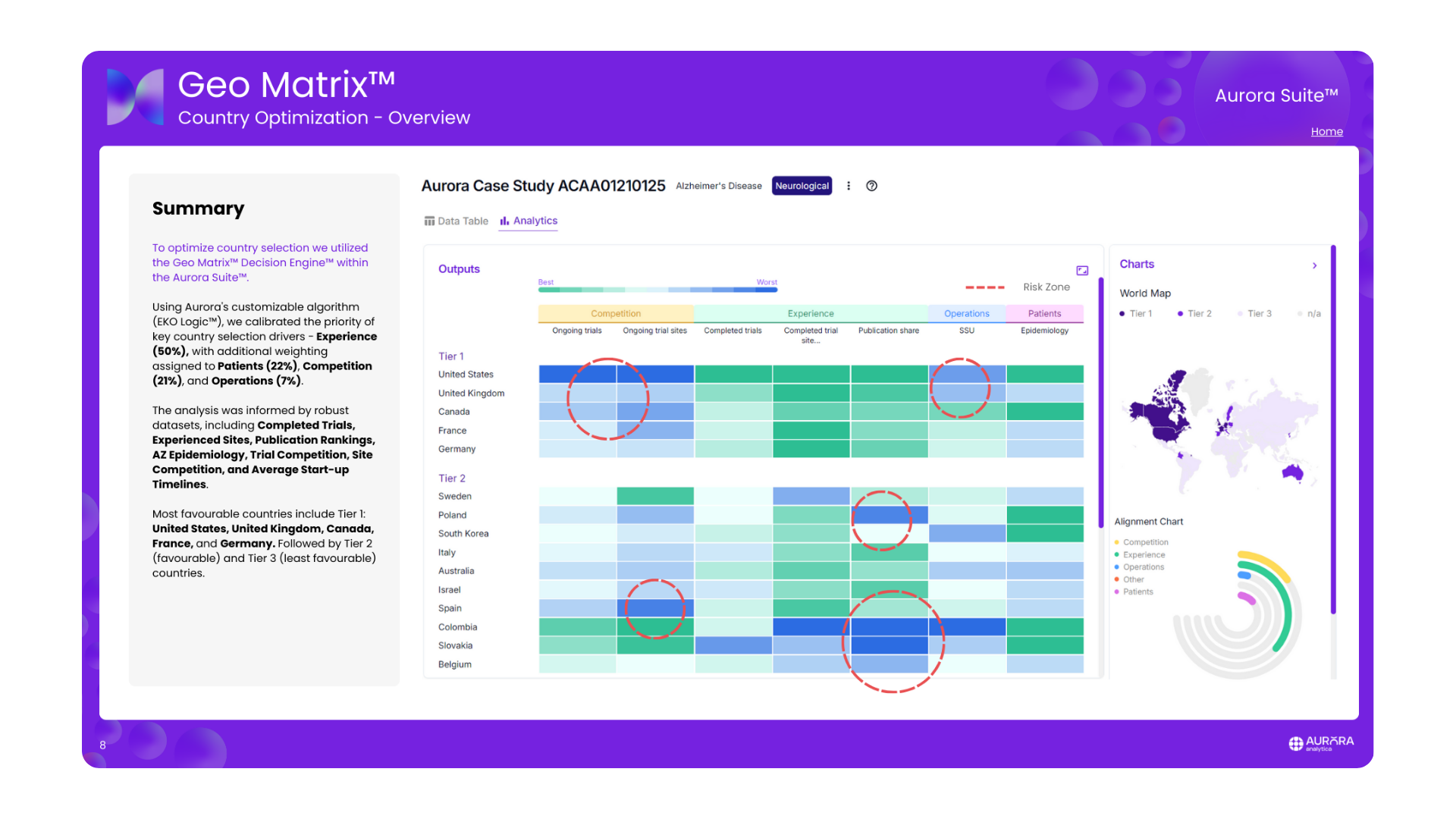Screen dimensions: 1456x819
Task: Open the three-dot options menu beside Neurological
Action: pyautogui.click(x=849, y=186)
